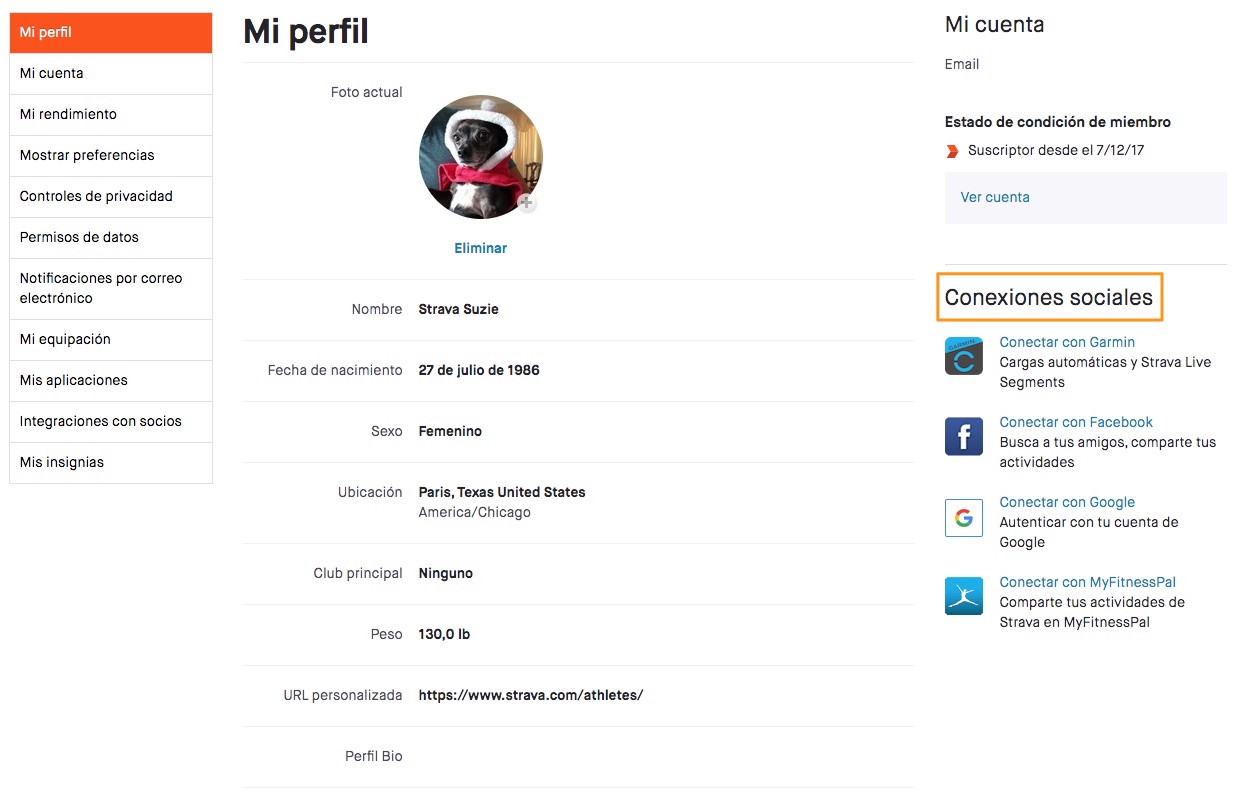This screenshot has height=807, width=1255.
Task: Click the MyFitnessPal icon
Action: pyautogui.click(x=963, y=596)
